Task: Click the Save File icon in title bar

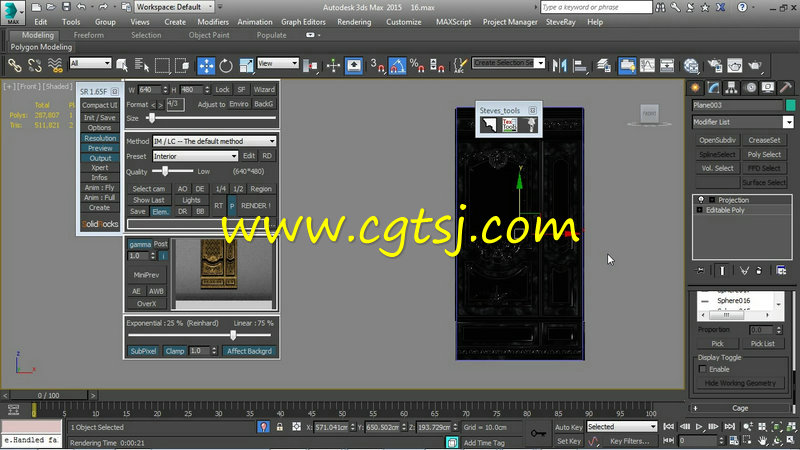Action: pyautogui.click(x=66, y=7)
